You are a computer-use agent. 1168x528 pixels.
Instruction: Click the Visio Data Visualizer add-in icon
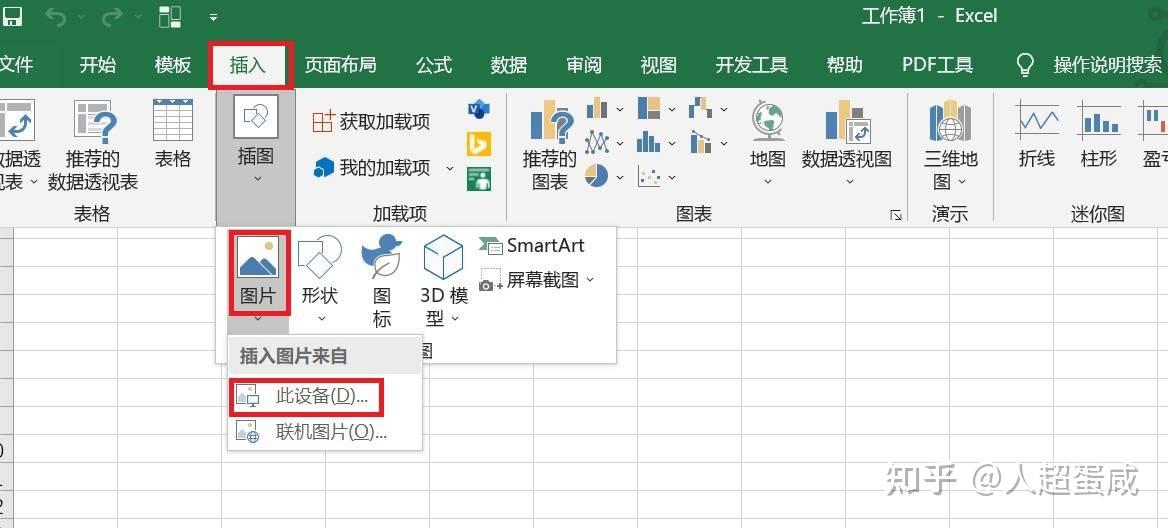pos(478,109)
